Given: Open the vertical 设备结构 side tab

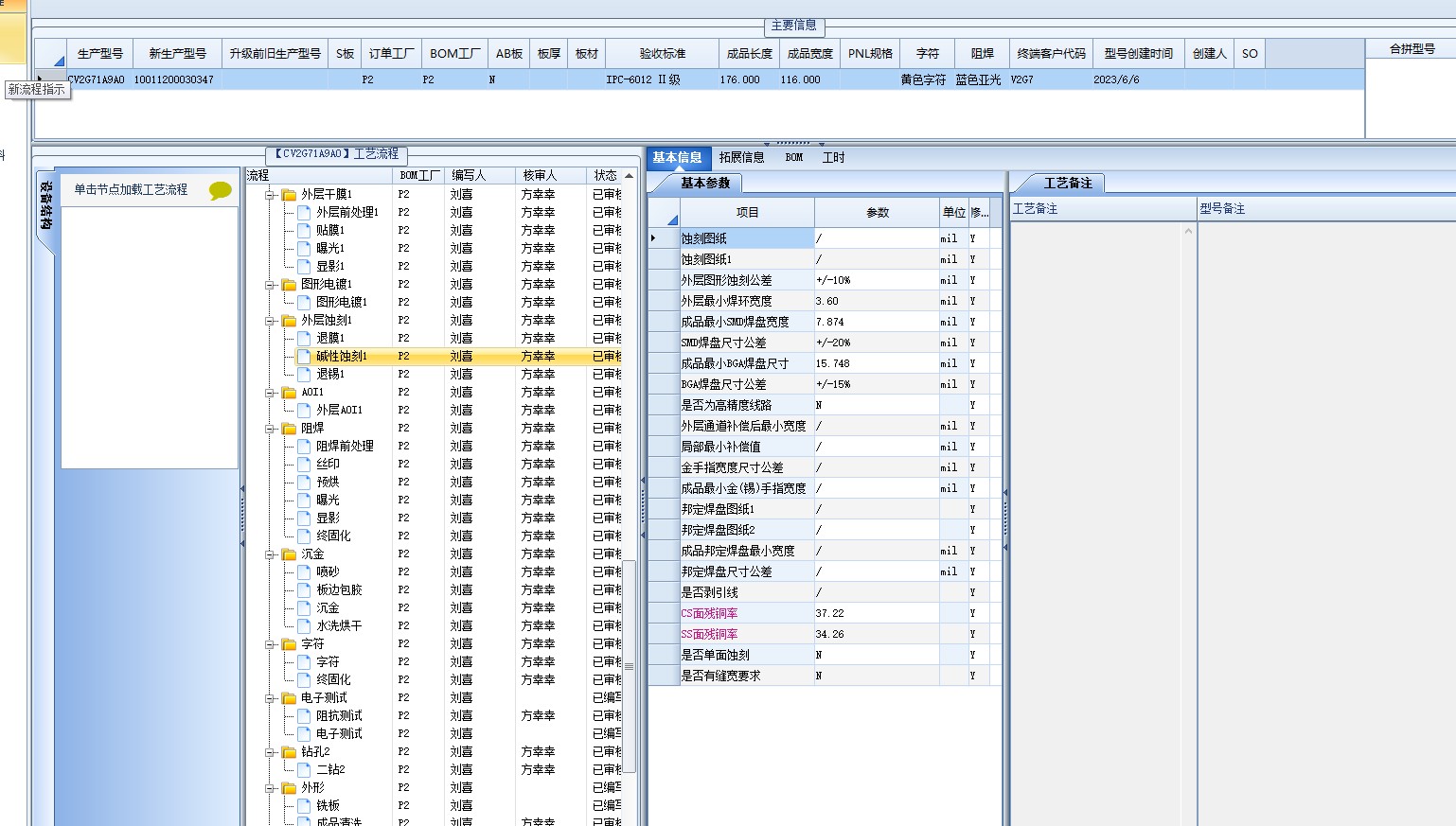Looking at the screenshot, I should [x=46, y=206].
